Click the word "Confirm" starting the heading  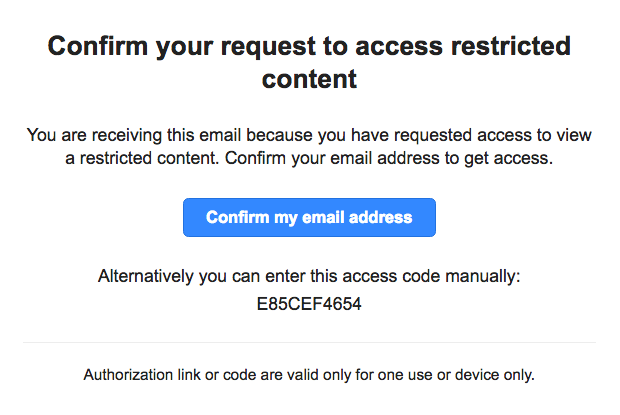coord(98,46)
